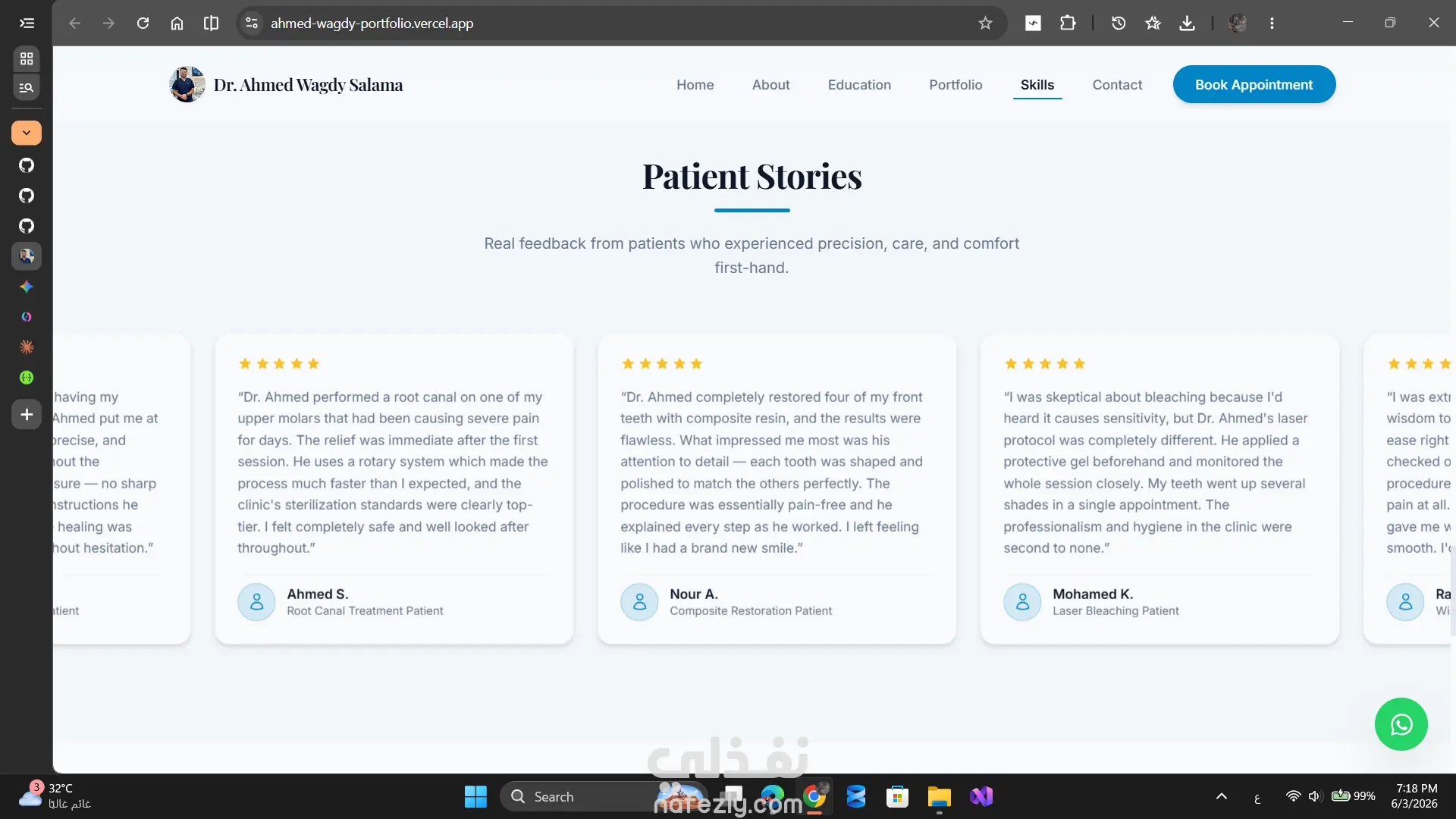Open the Windows Start menu
Viewport: 1456px width, 819px height.
coord(475,796)
